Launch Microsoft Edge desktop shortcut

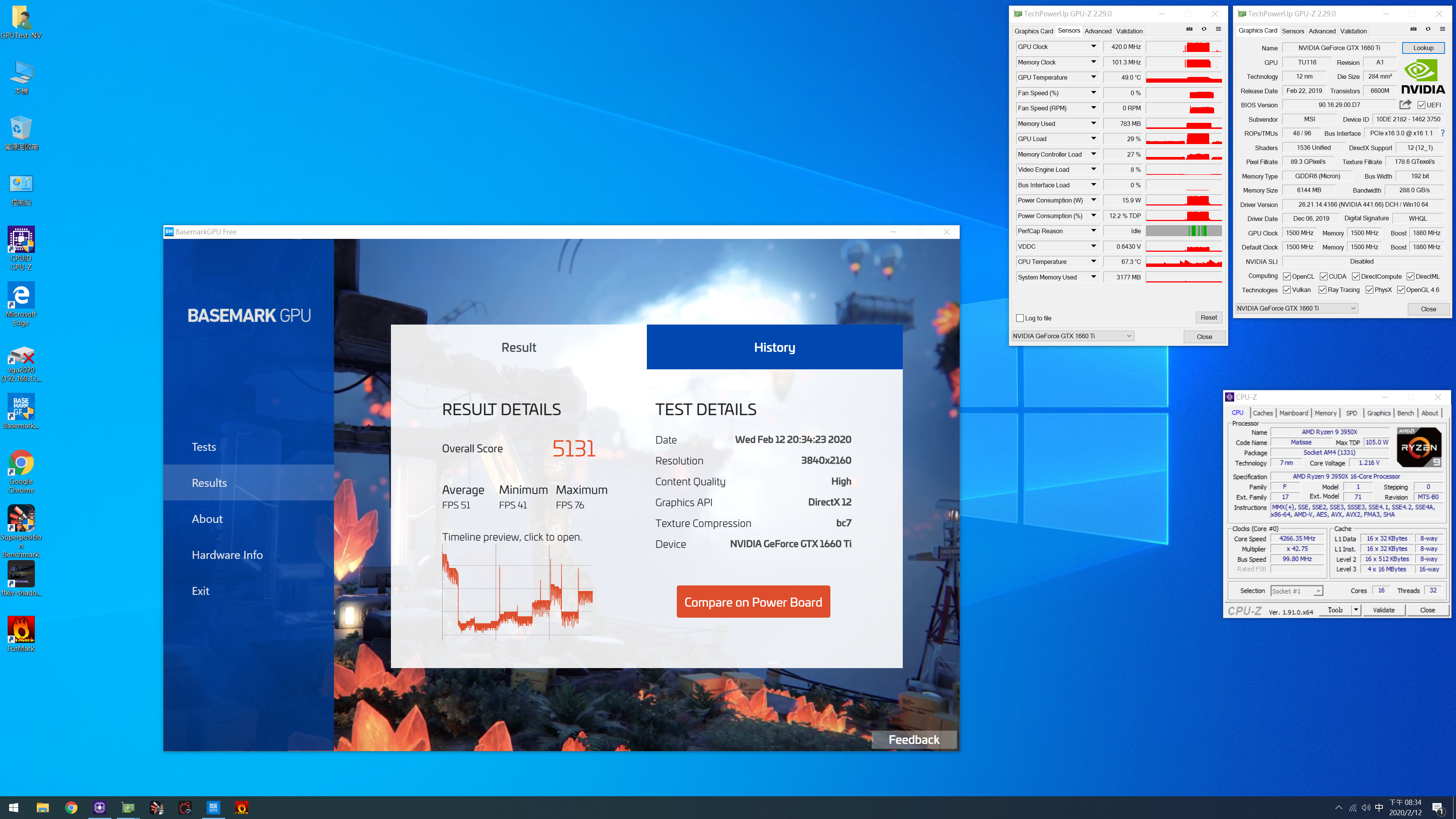point(21,304)
